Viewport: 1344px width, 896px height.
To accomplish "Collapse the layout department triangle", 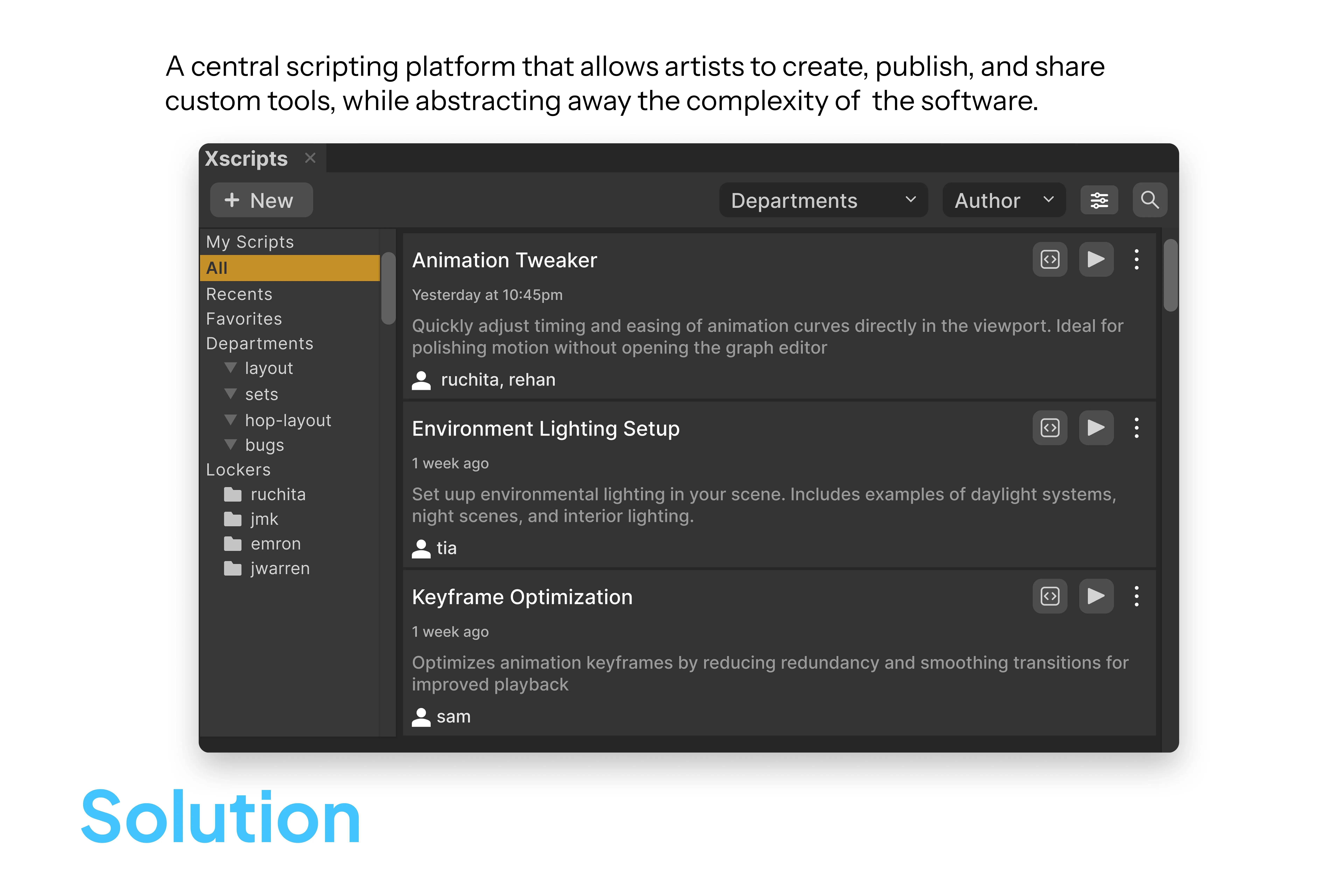I will coord(231,367).
